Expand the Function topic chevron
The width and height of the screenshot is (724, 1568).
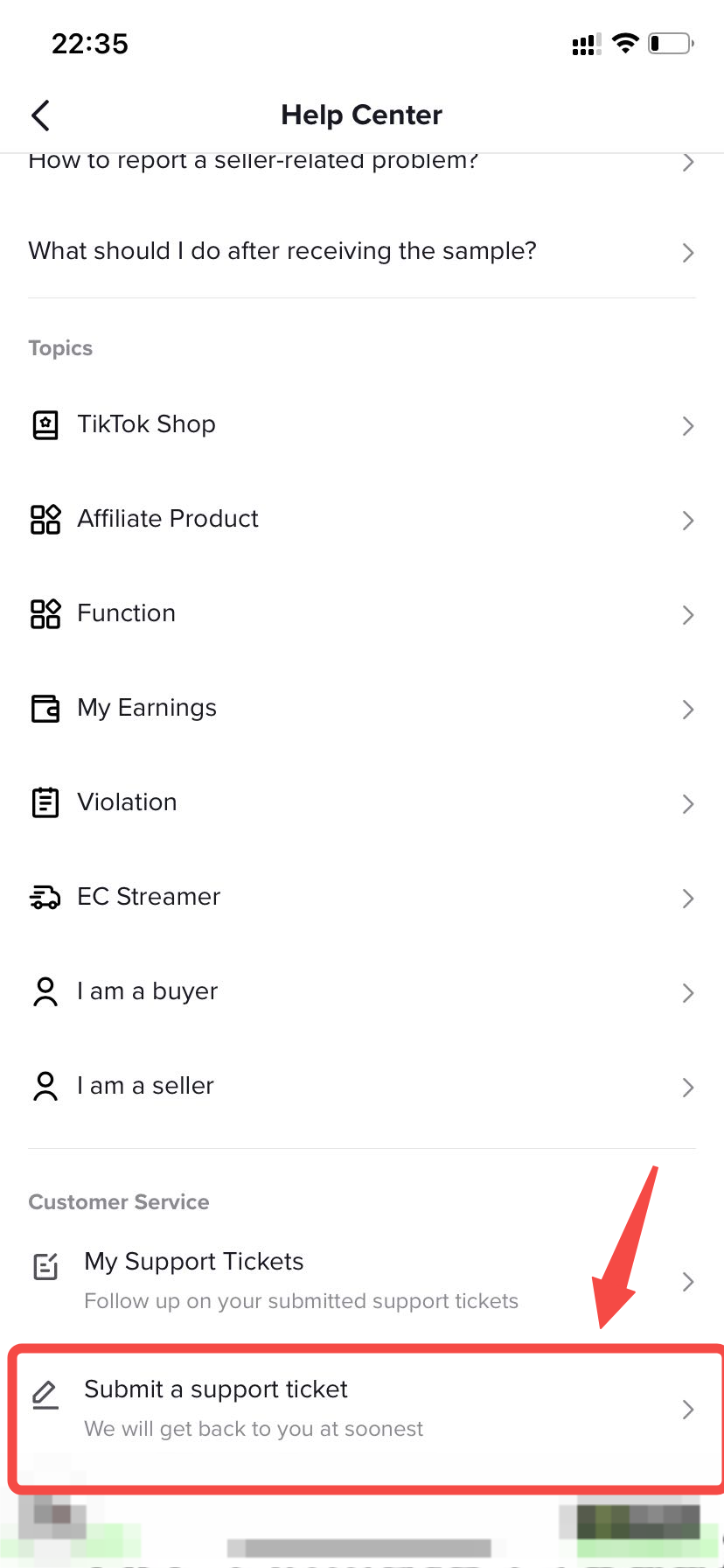(x=688, y=614)
